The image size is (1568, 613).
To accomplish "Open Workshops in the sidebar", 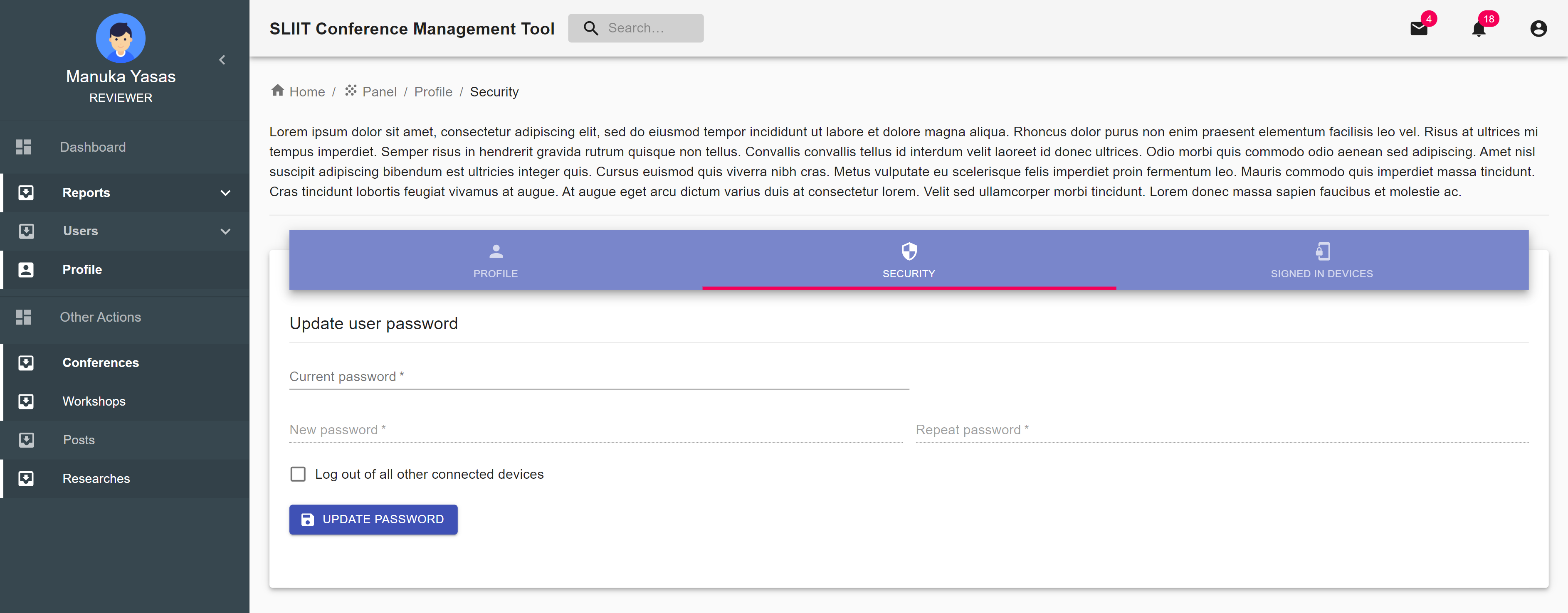I will pos(94,401).
